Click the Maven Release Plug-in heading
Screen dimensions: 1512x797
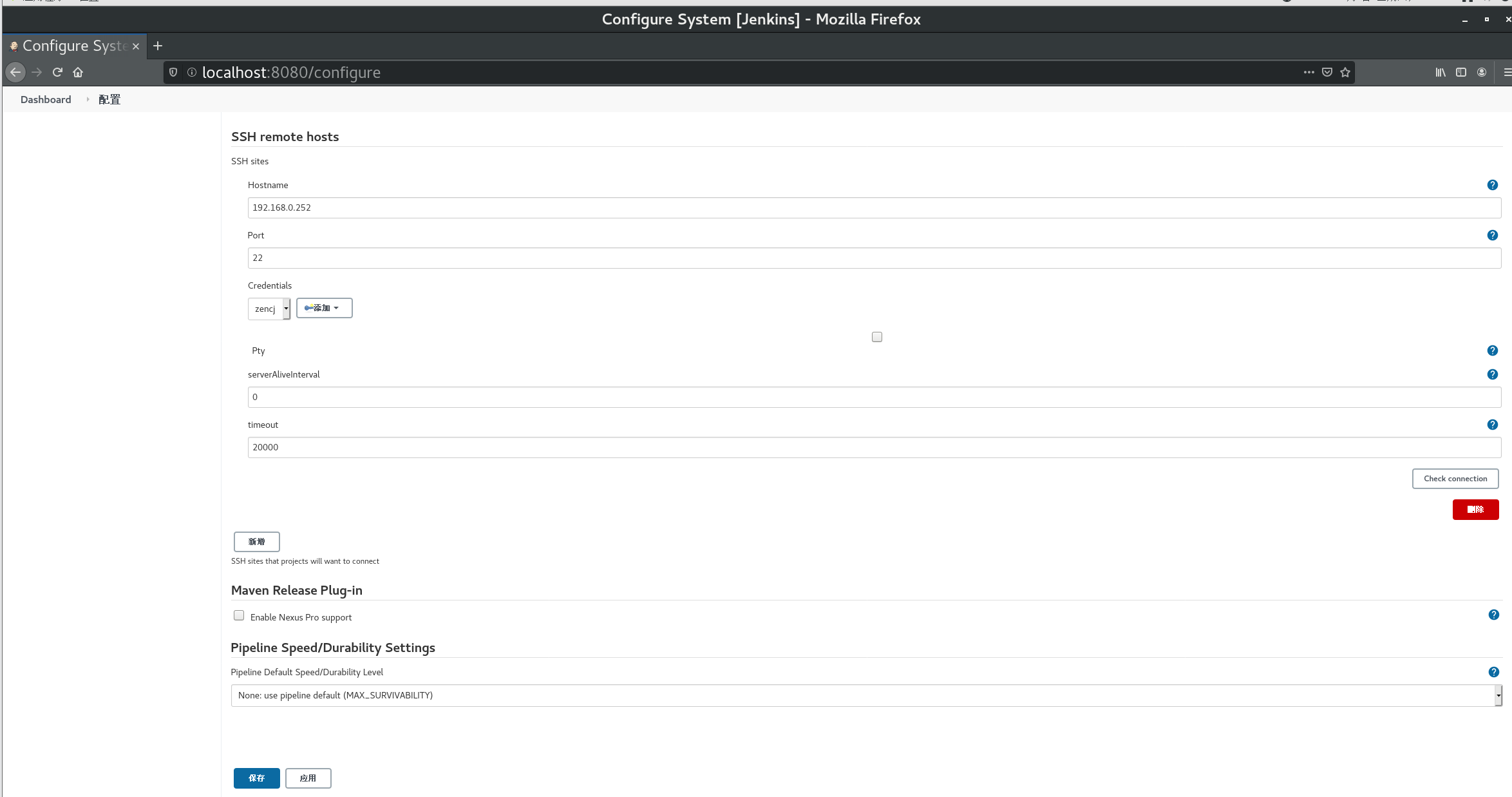(296, 590)
